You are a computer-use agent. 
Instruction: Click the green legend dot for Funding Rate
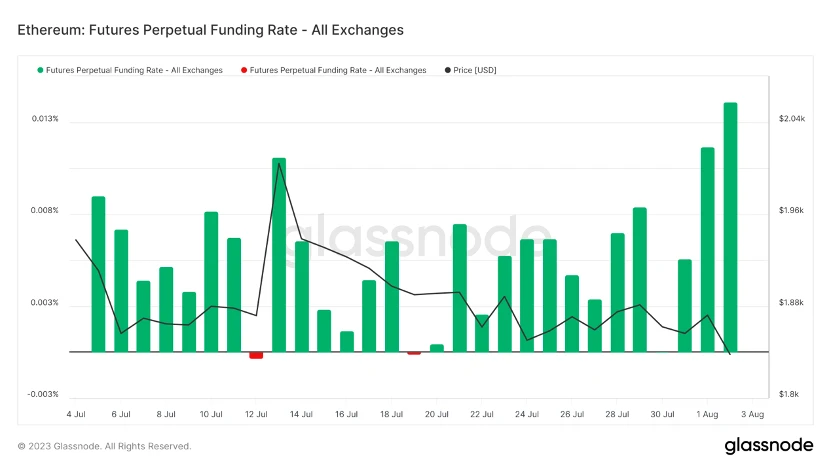41,70
